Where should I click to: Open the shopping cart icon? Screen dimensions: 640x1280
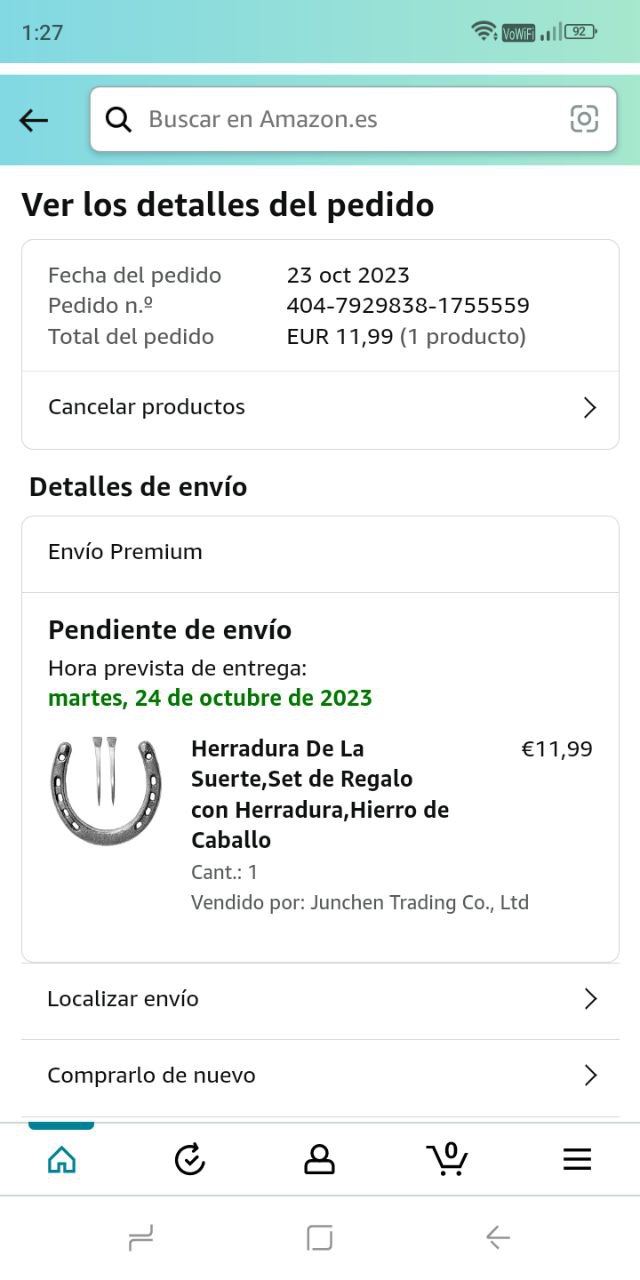coord(447,1158)
